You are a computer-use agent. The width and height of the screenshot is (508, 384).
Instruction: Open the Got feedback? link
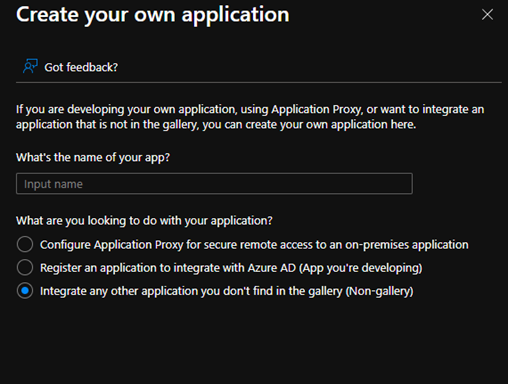81,67
